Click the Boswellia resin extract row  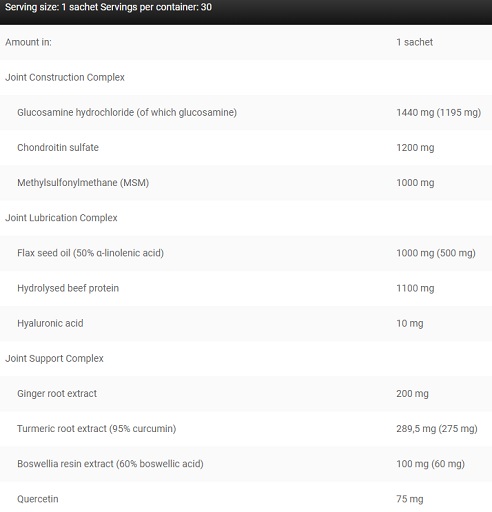tap(246, 464)
